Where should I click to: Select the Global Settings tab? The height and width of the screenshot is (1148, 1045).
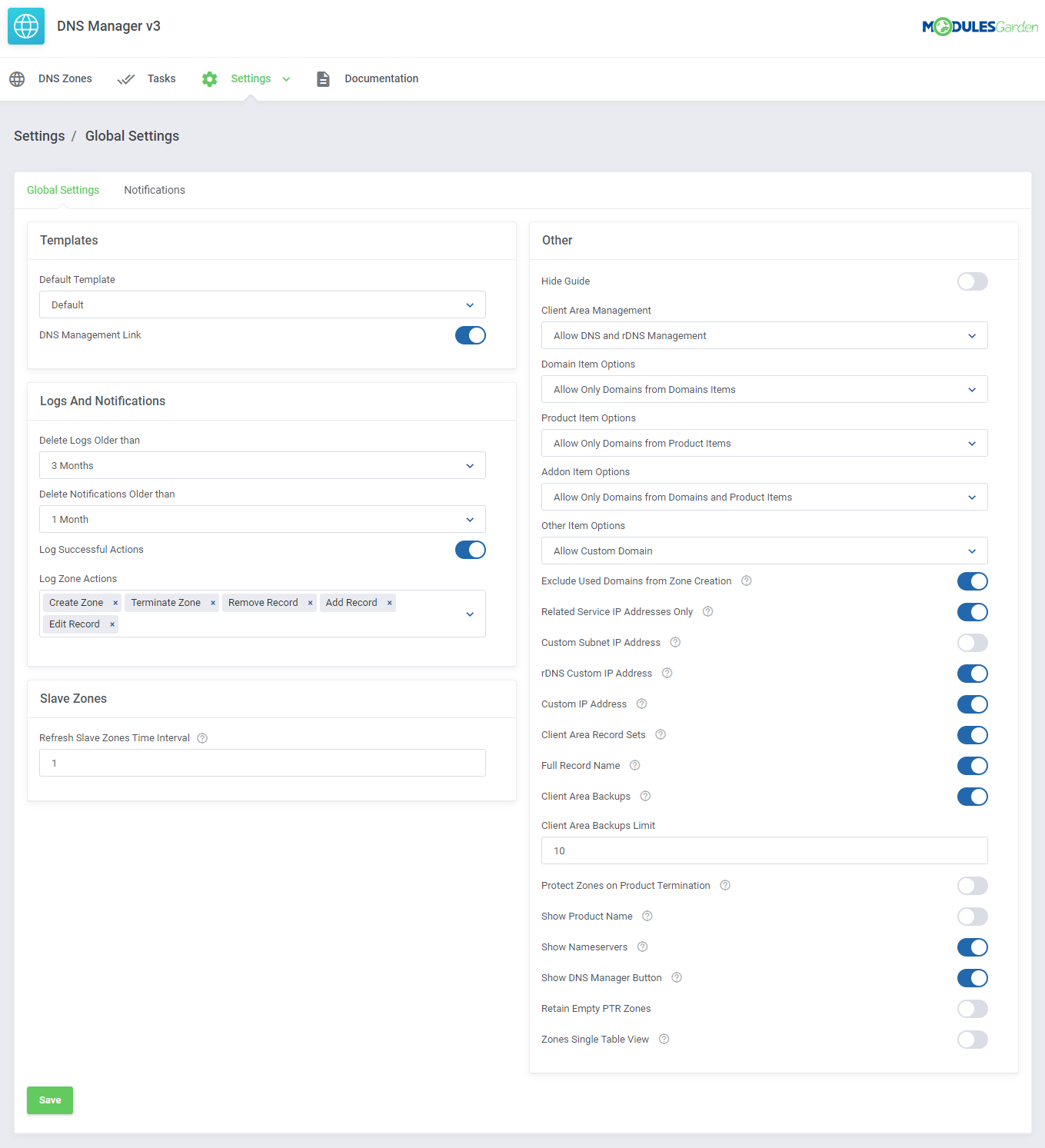pos(63,190)
